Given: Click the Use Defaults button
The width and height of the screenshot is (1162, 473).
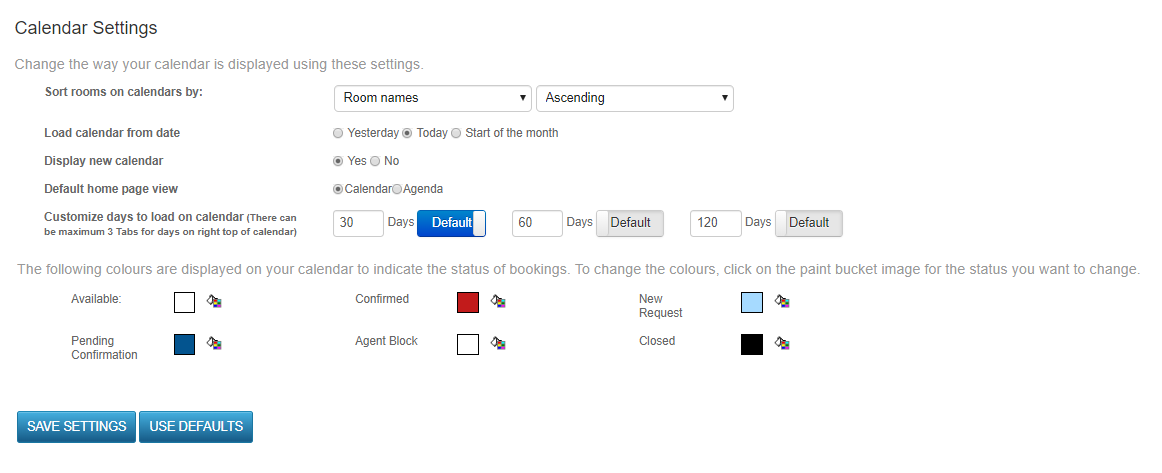Looking at the screenshot, I should (x=196, y=427).
